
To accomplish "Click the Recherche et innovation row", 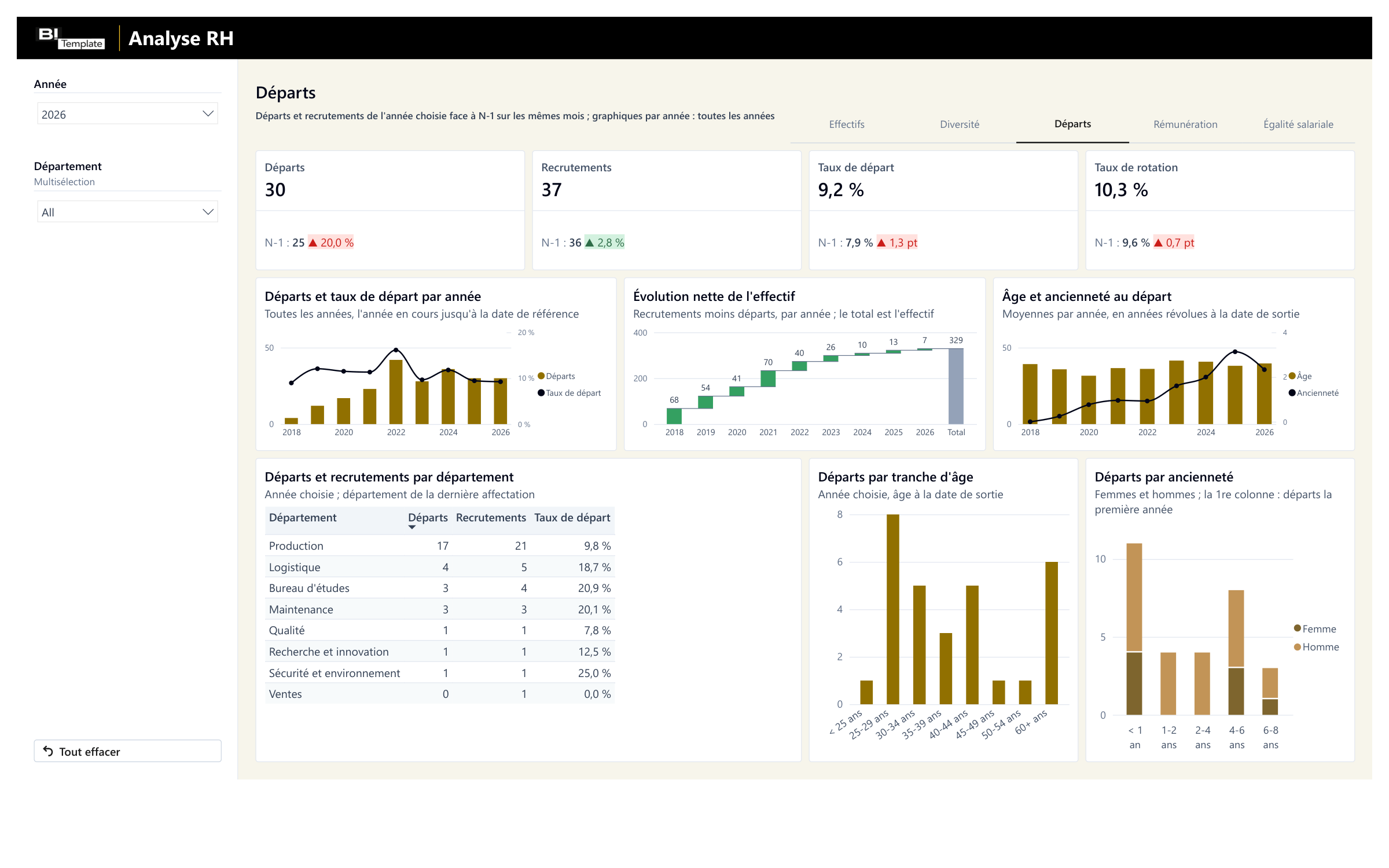I will tap(440, 652).
